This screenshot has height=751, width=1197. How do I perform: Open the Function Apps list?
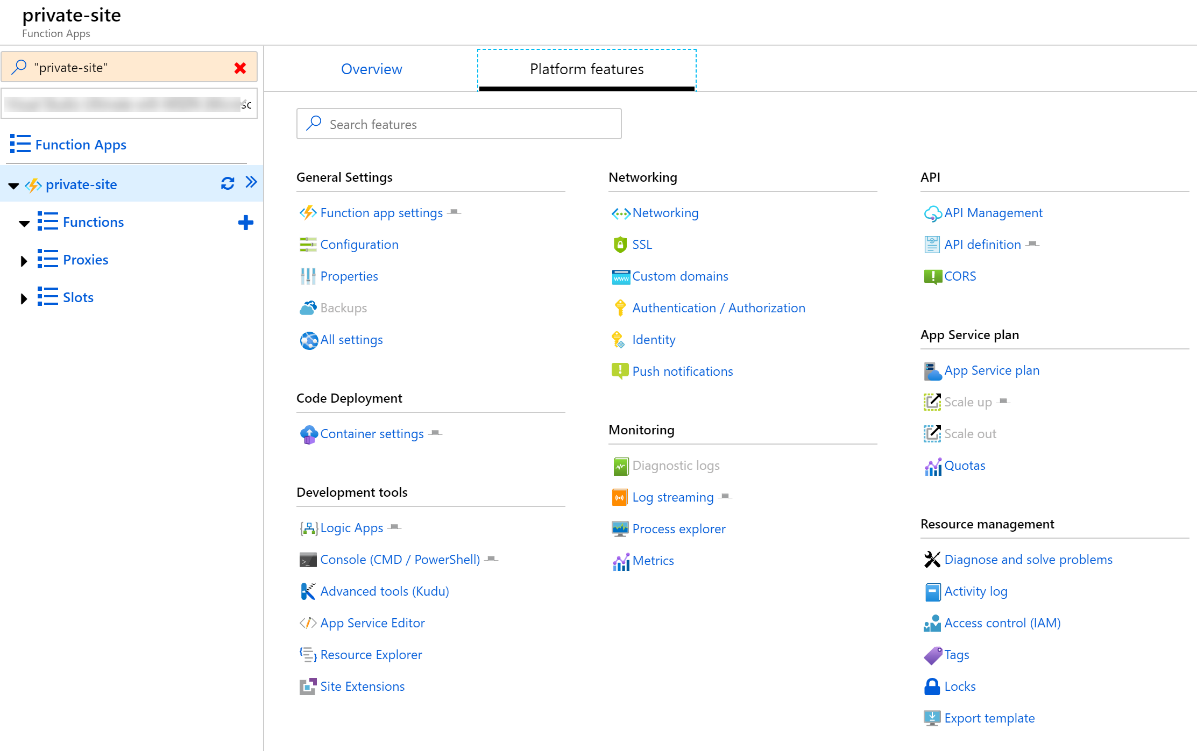(81, 145)
